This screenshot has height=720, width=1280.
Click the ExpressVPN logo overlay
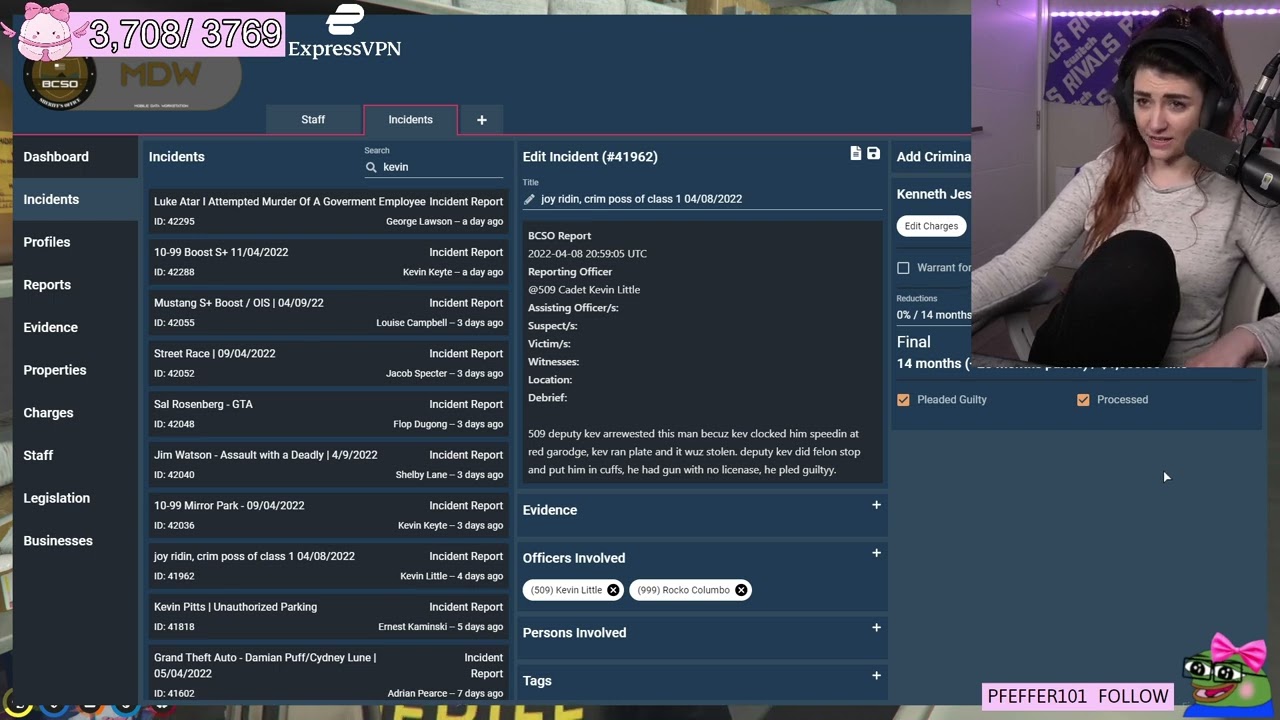click(345, 32)
